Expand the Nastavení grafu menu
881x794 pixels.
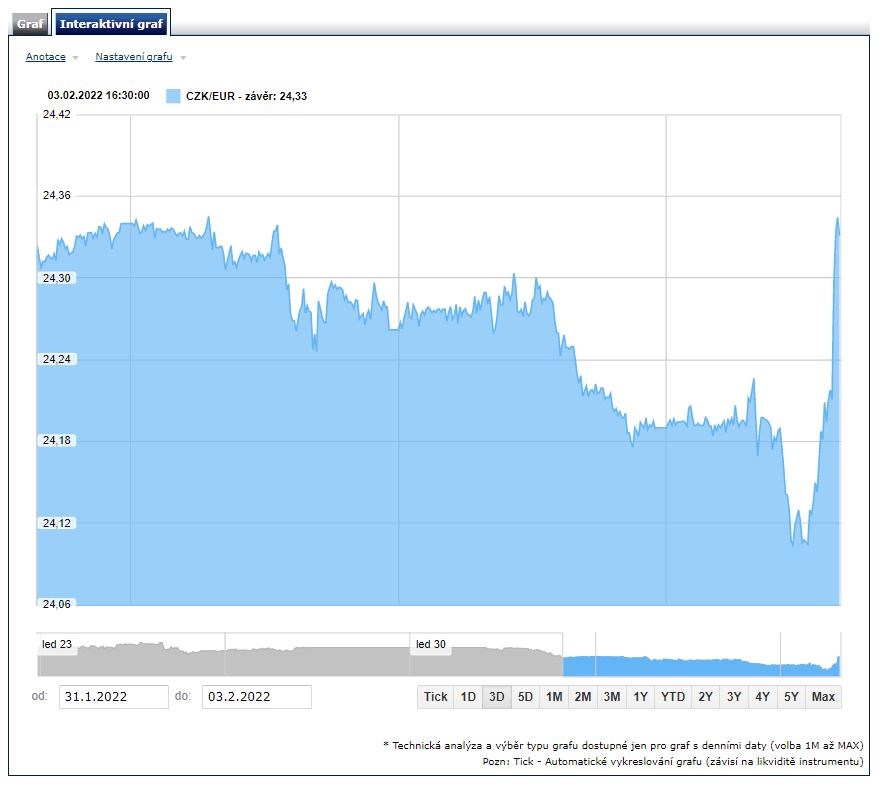click(x=134, y=57)
